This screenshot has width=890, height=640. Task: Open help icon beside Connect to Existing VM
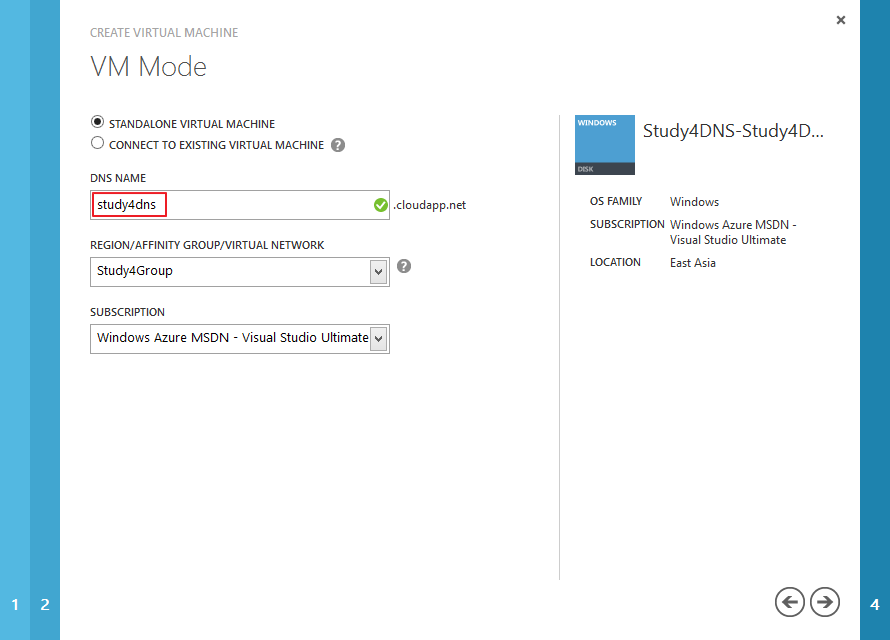tap(338, 145)
